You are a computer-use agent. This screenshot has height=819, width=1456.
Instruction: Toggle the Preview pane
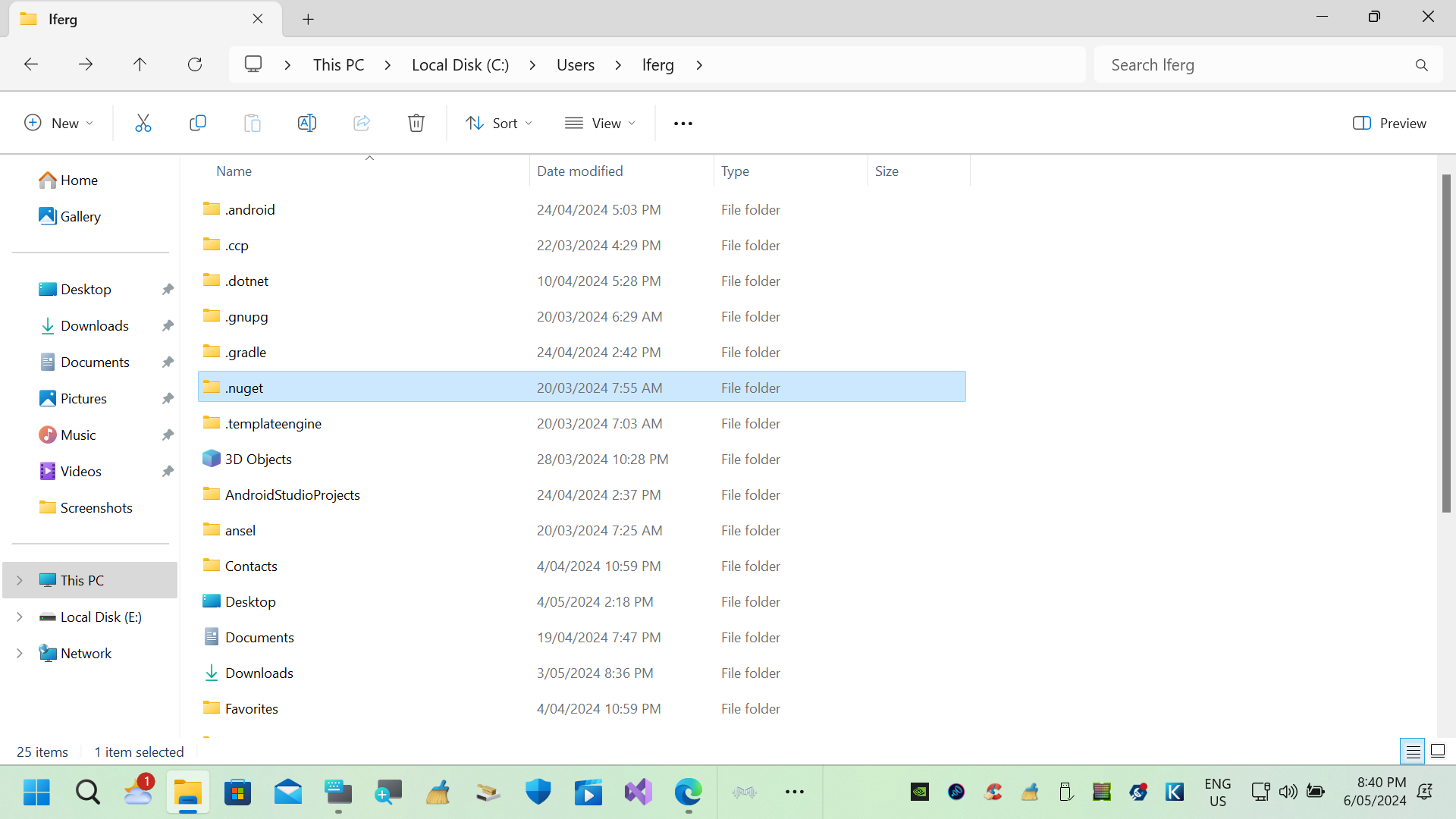pyautogui.click(x=1389, y=122)
